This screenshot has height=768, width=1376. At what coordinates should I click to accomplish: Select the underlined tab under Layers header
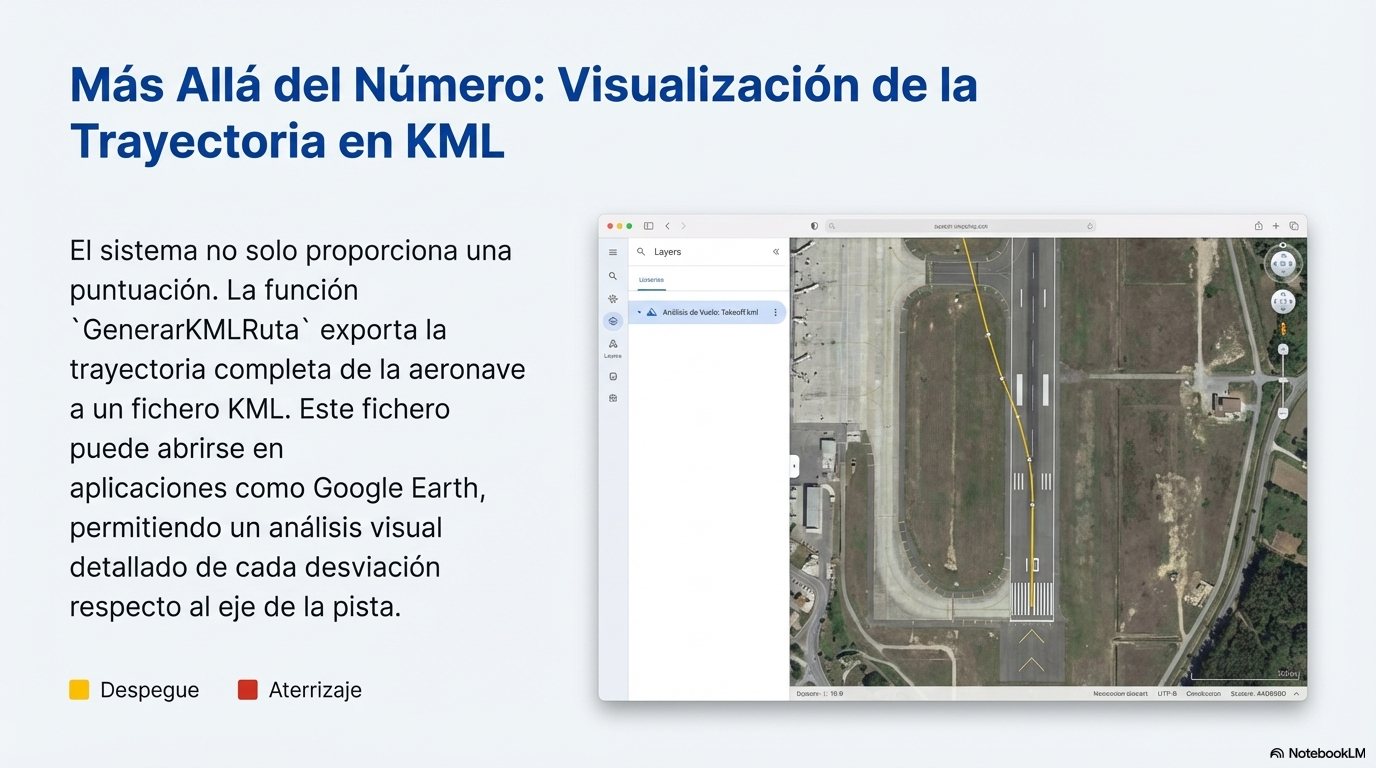click(x=651, y=280)
